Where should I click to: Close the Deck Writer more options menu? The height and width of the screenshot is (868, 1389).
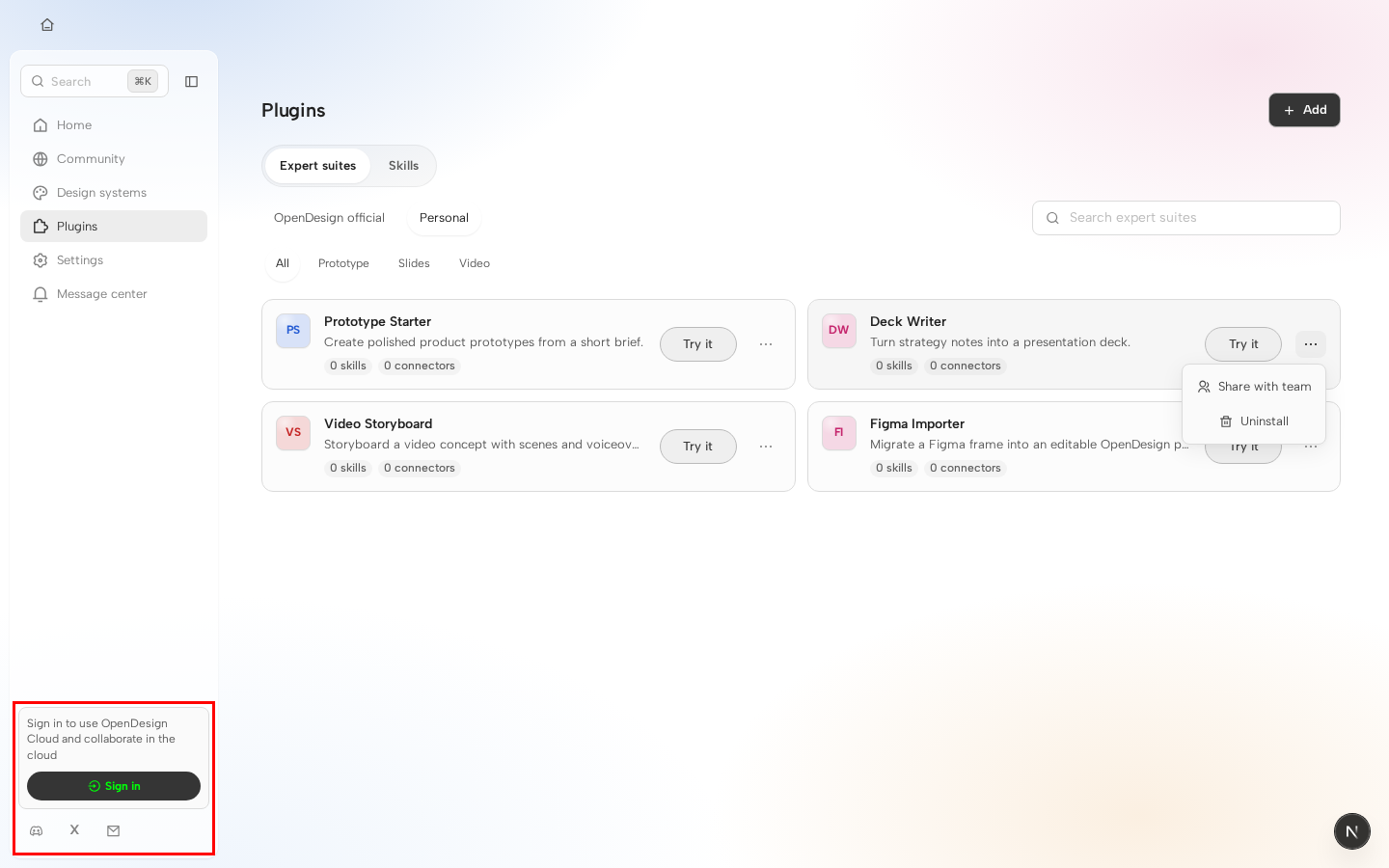pos(1311,344)
